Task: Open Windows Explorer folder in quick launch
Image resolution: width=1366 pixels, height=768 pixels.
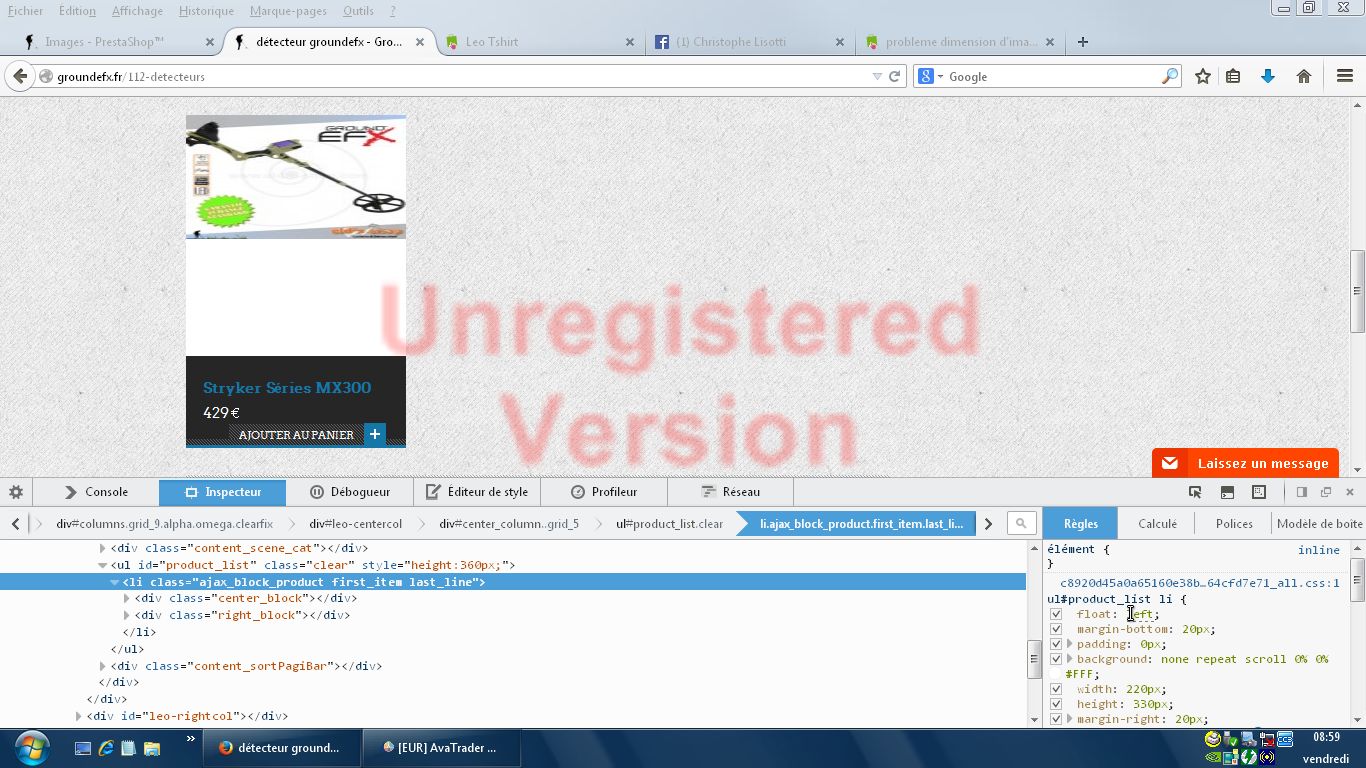Action: [x=152, y=748]
